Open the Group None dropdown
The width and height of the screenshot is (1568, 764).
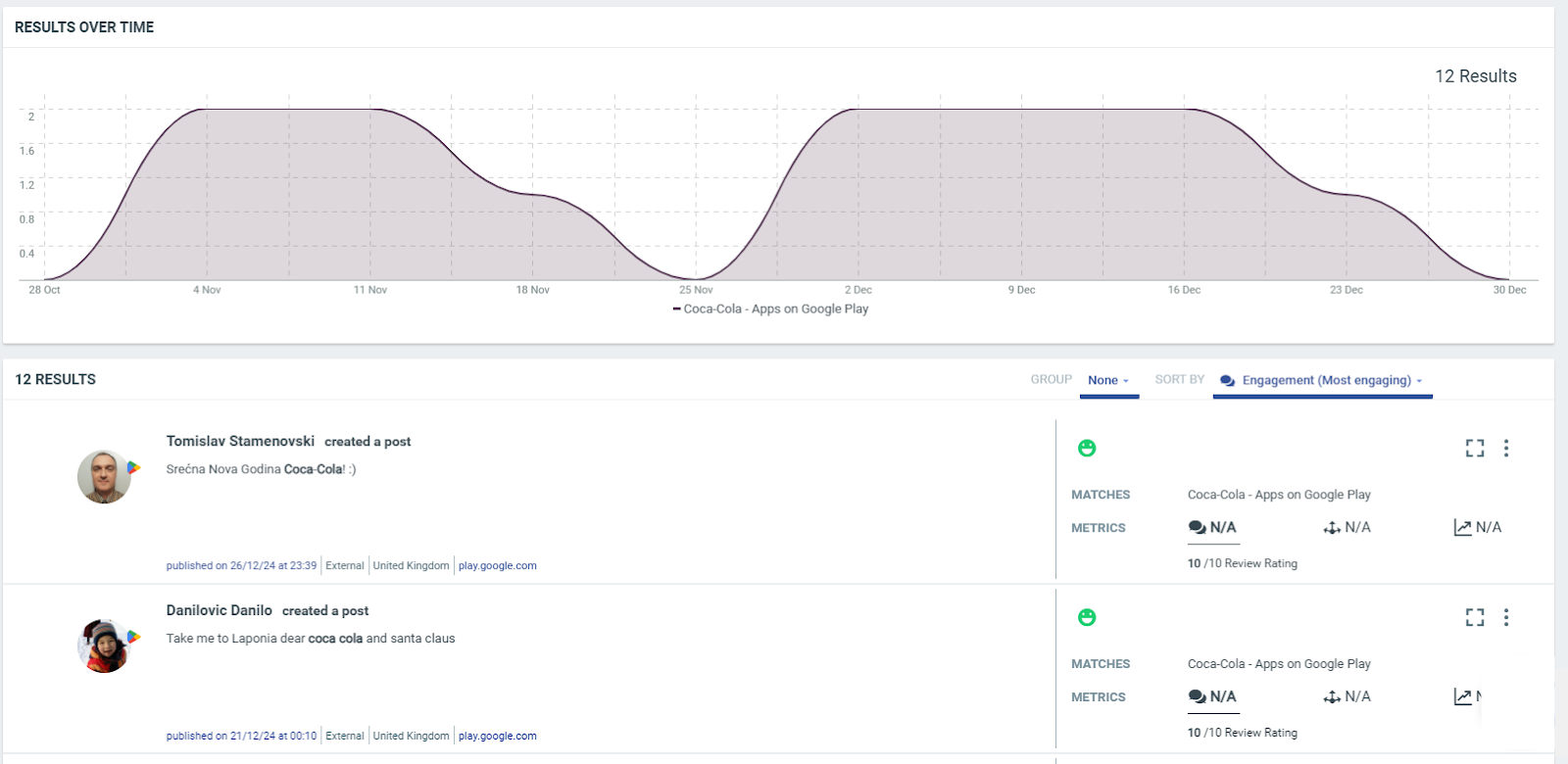pos(1108,380)
